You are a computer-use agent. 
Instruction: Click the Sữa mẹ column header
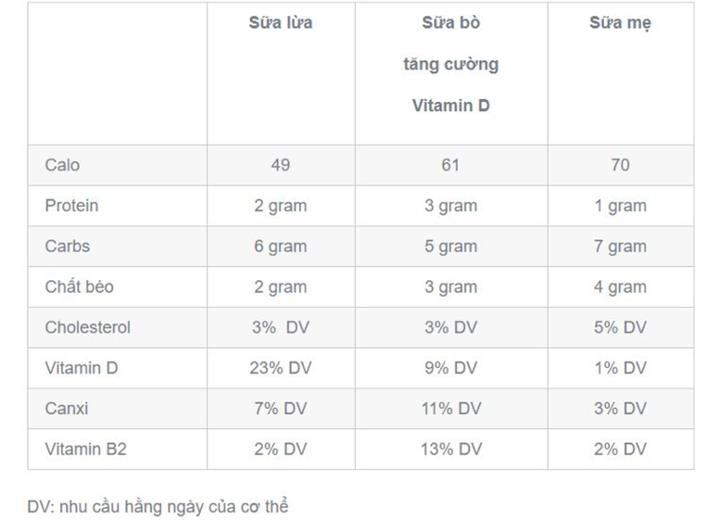[620, 23]
